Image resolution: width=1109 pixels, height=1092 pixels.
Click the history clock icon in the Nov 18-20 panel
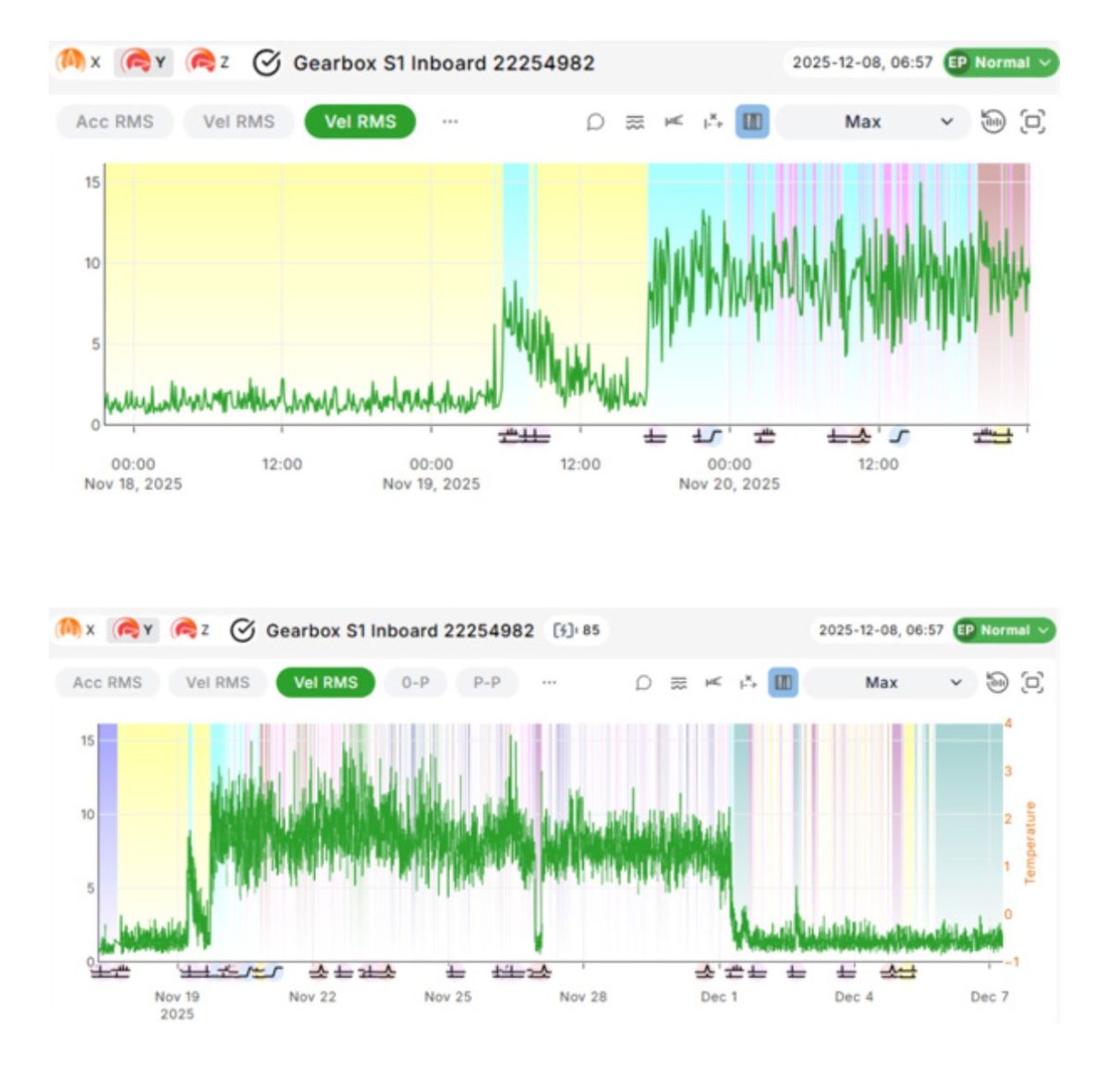[x=993, y=121]
